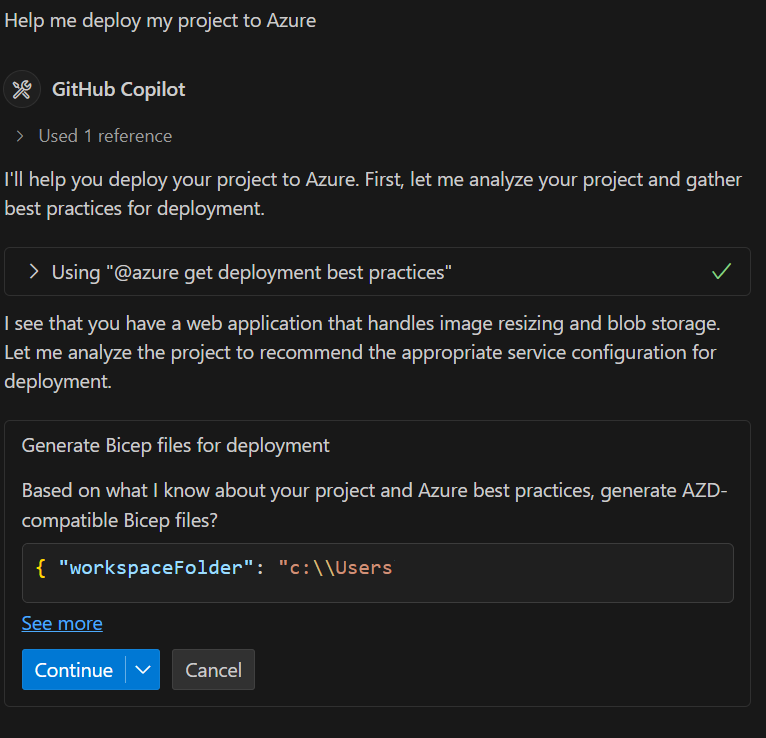Click the "Generate Bicep files for deployment" heading
The width and height of the screenshot is (766, 738).
(x=176, y=445)
